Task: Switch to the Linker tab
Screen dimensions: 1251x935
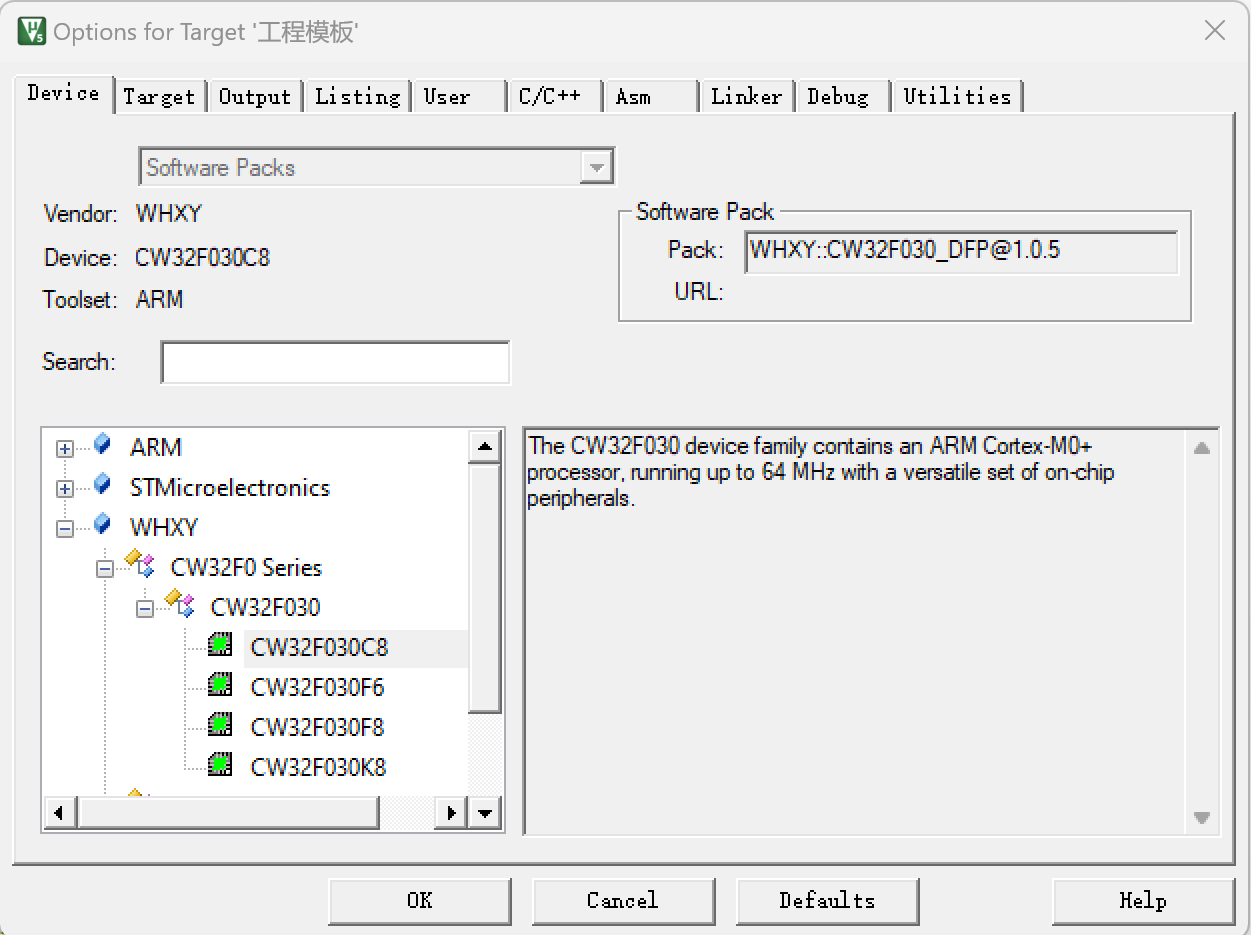Action: (x=746, y=97)
